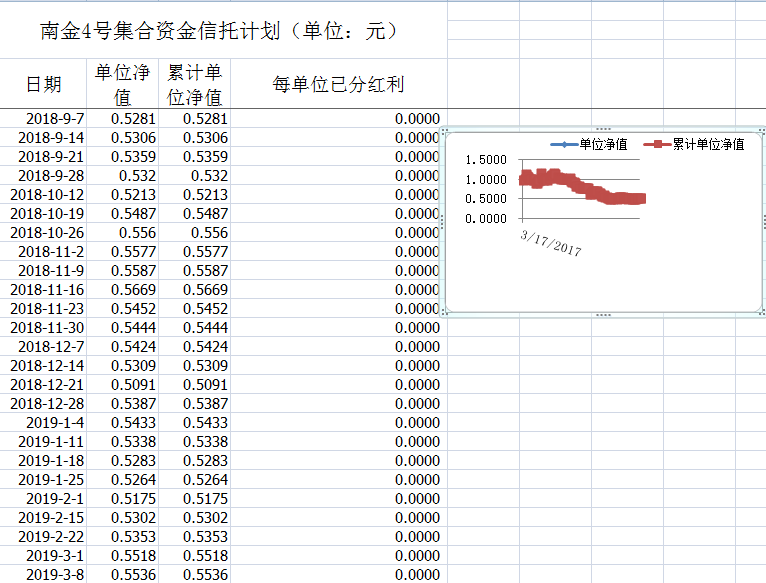Click the 单位净值 column header cell
766x583 pixels.
[x=122, y=84]
